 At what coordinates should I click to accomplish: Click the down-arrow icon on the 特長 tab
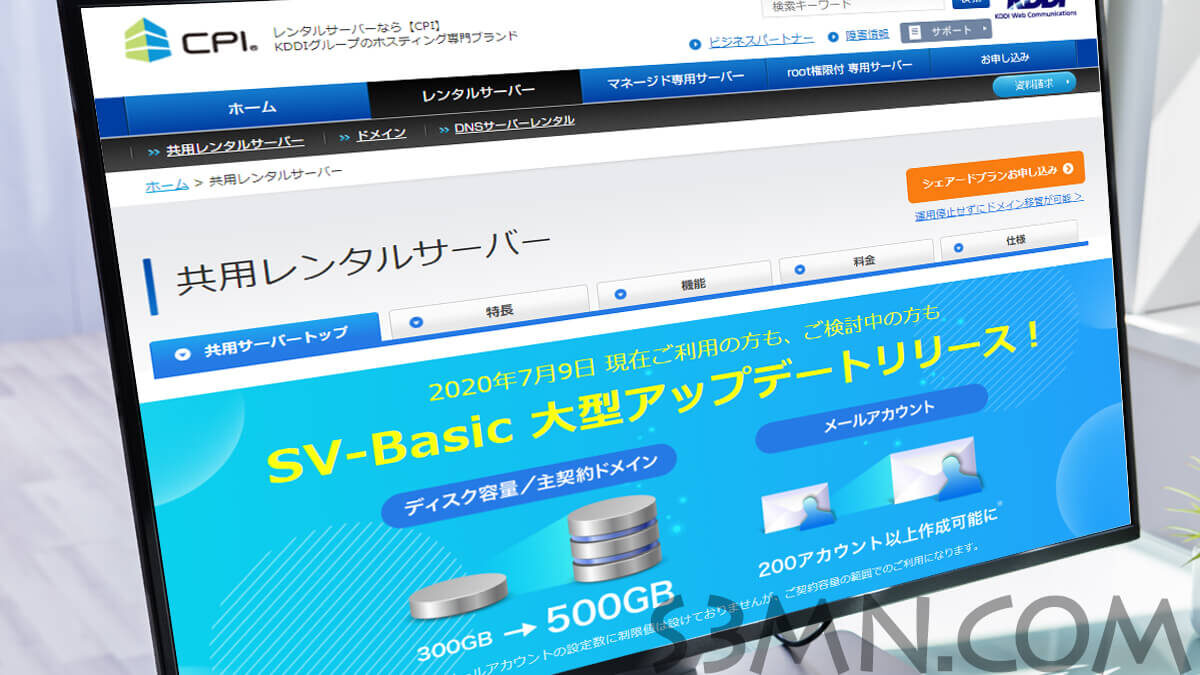click(416, 322)
